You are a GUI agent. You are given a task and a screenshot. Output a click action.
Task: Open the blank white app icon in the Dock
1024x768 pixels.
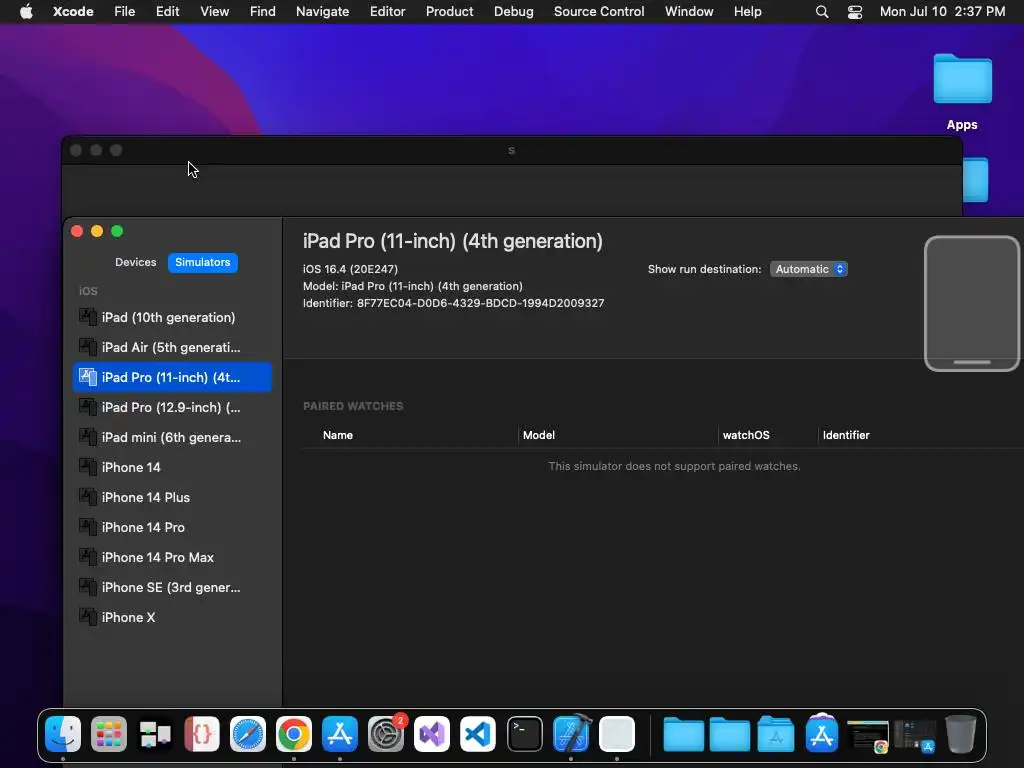[x=617, y=734]
